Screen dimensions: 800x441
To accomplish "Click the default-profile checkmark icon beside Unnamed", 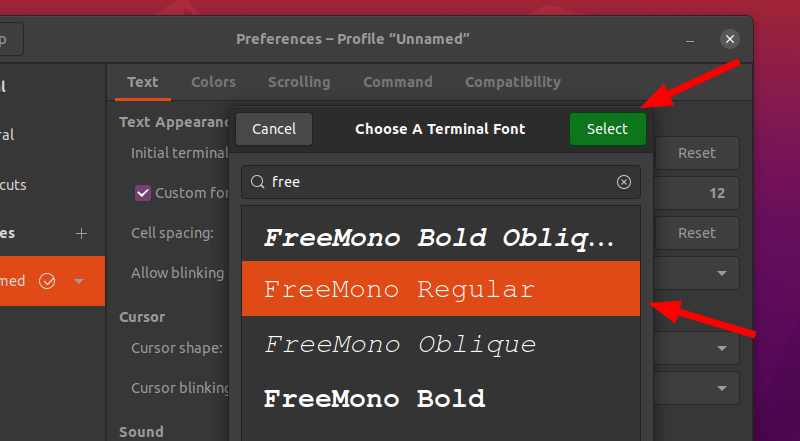I will tap(47, 281).
